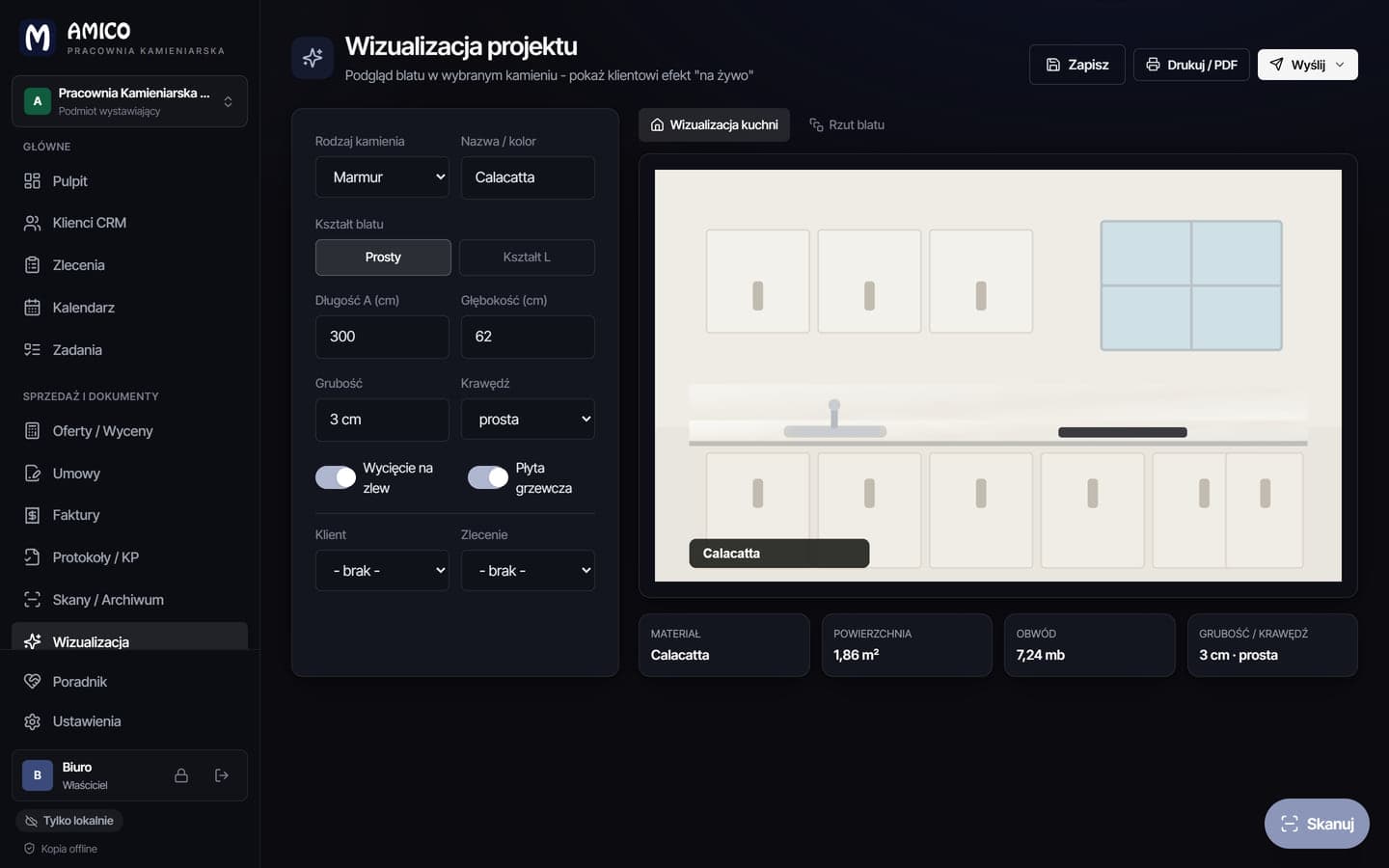Viewport: 1389px width, 868px height.
Task: Click the Kopia offline status text
Action: tap(69, 849)
